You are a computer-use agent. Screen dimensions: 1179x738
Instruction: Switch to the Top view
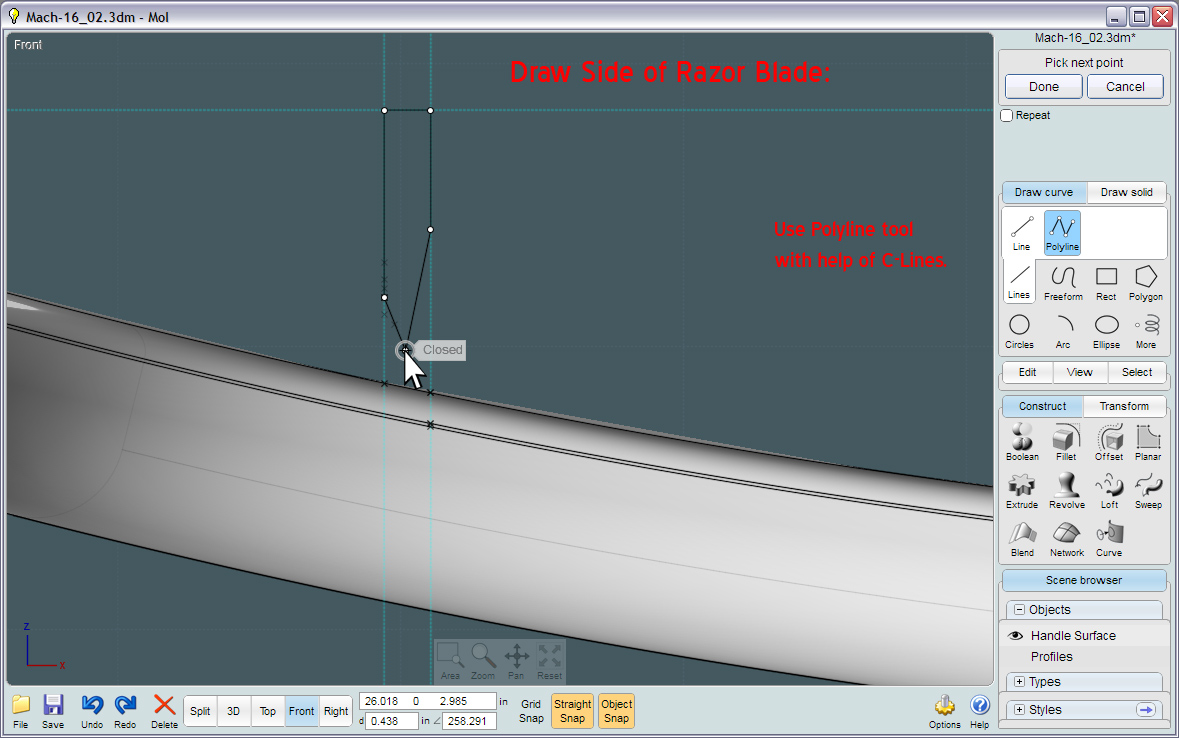coord(268,711)
